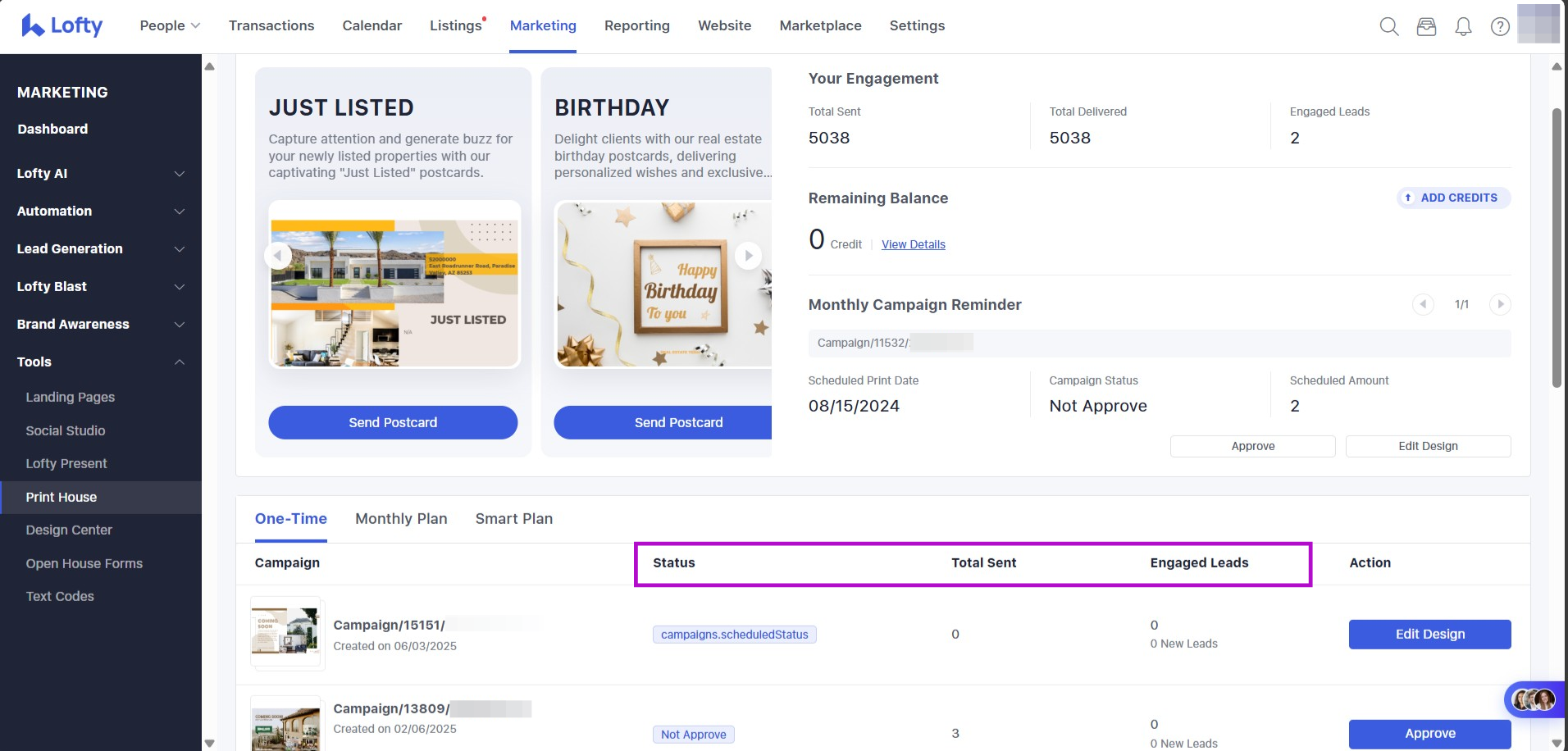1568x751 pixels.
Task: Show previous Just Listed postcard design
Action: click(x=278, y=256)
